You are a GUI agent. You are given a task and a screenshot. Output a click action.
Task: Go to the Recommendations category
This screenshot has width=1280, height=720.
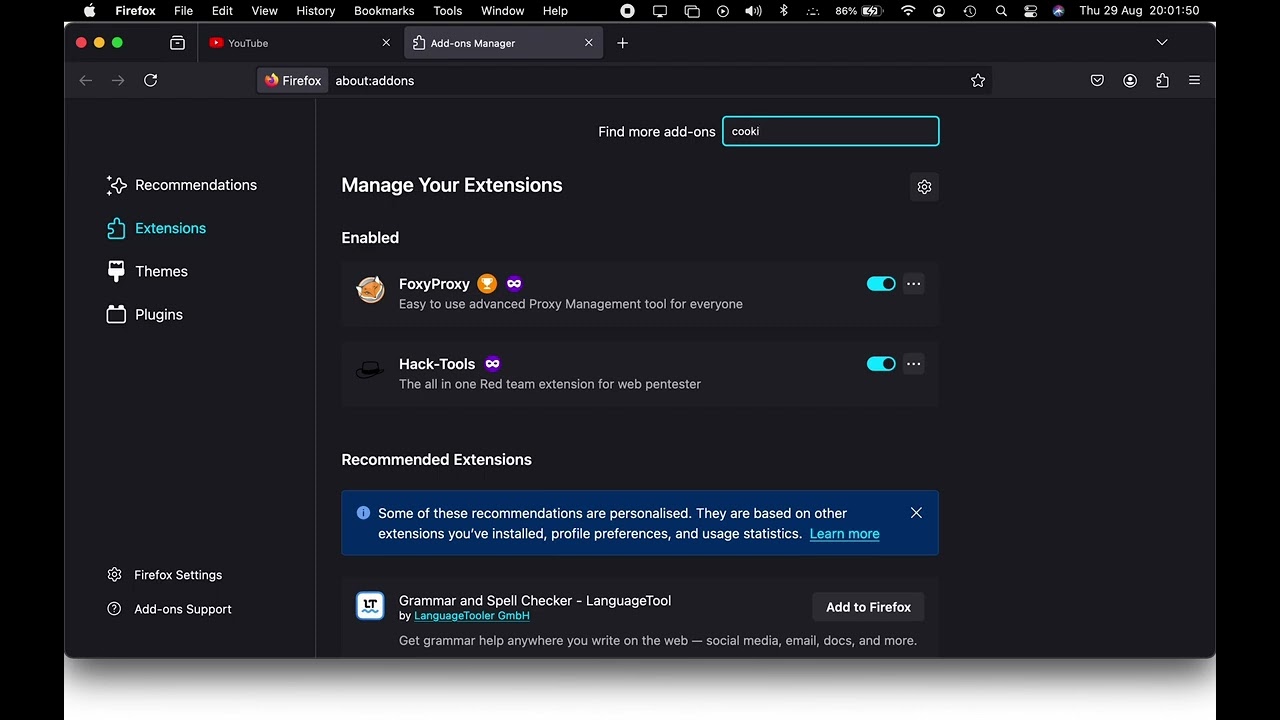[x=182, y=185]
